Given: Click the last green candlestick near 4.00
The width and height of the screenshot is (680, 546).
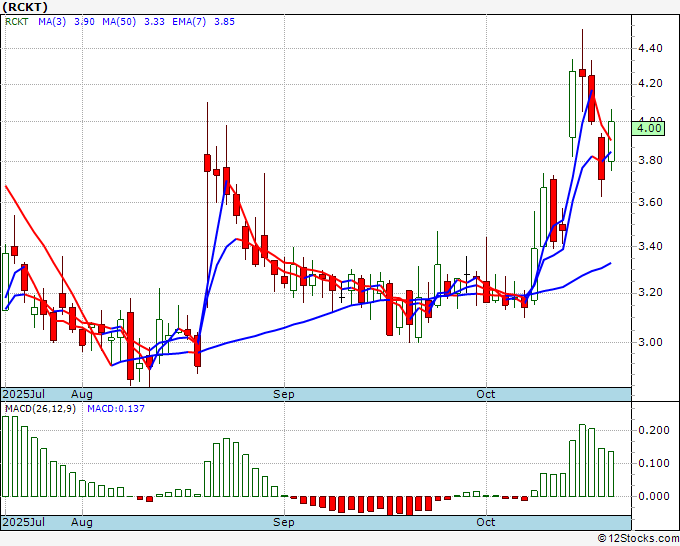Looking at the screenshot, I should click(611, 141).
